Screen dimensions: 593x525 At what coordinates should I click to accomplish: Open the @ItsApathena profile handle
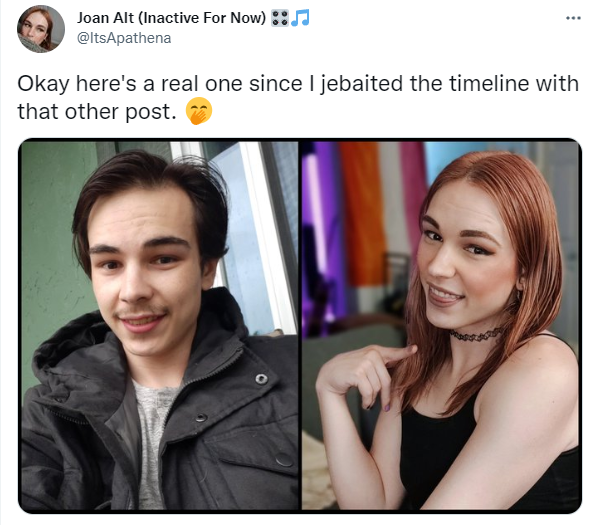click(x=124, y=38)
